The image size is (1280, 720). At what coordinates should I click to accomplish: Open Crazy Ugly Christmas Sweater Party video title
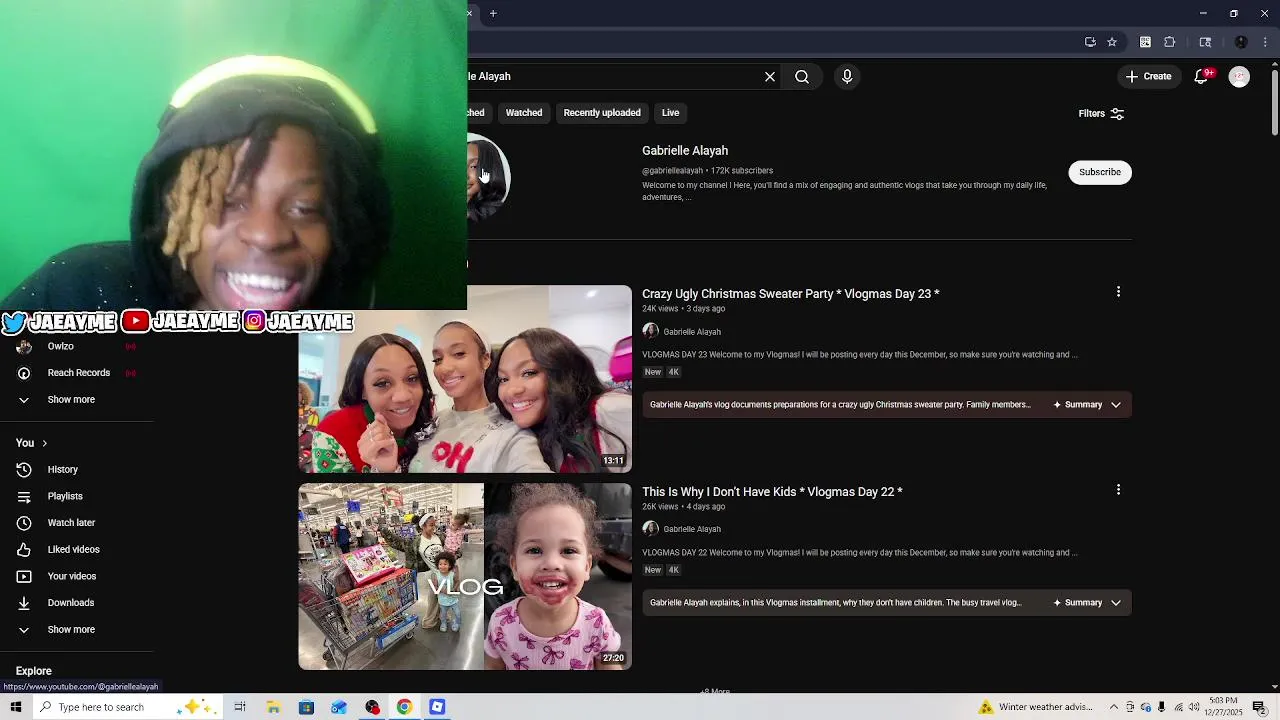click(x=791, y=294)
